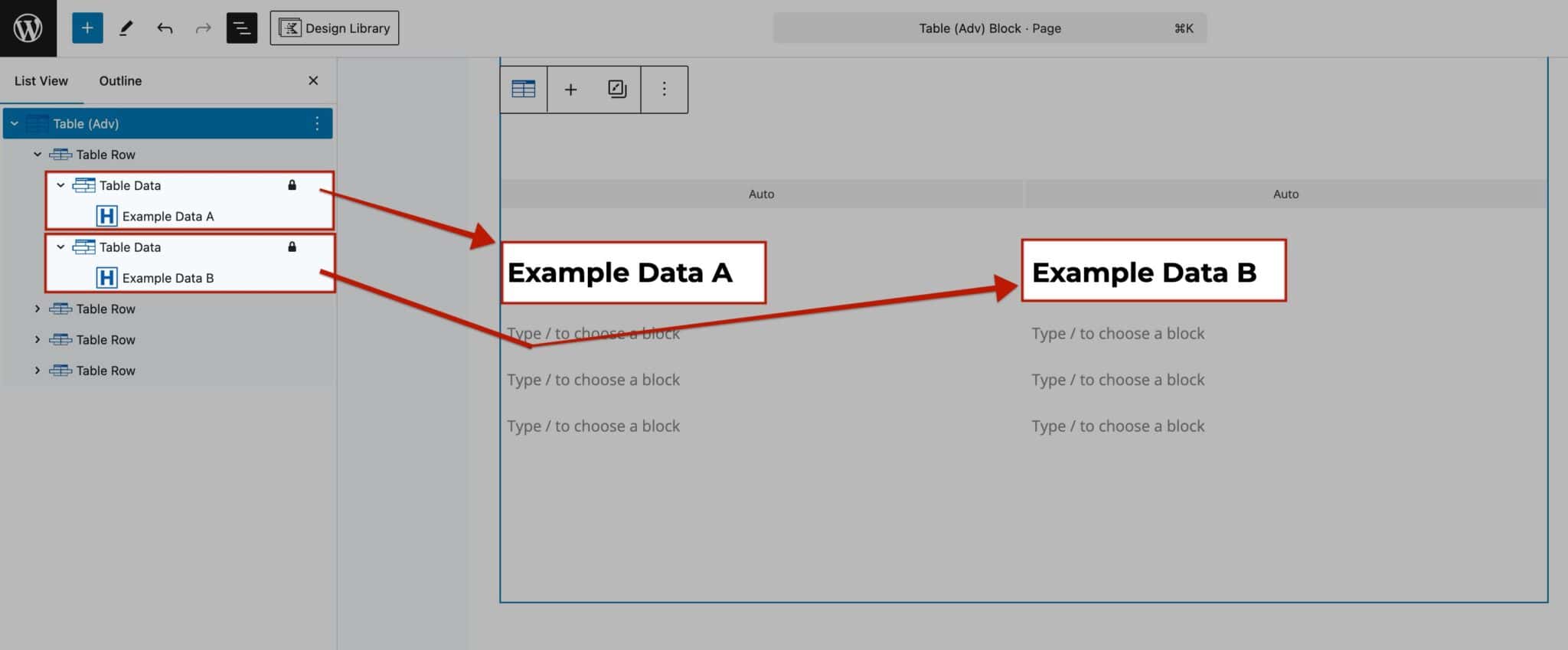Click the plus button in block toolbar

(x=570, y=90)
